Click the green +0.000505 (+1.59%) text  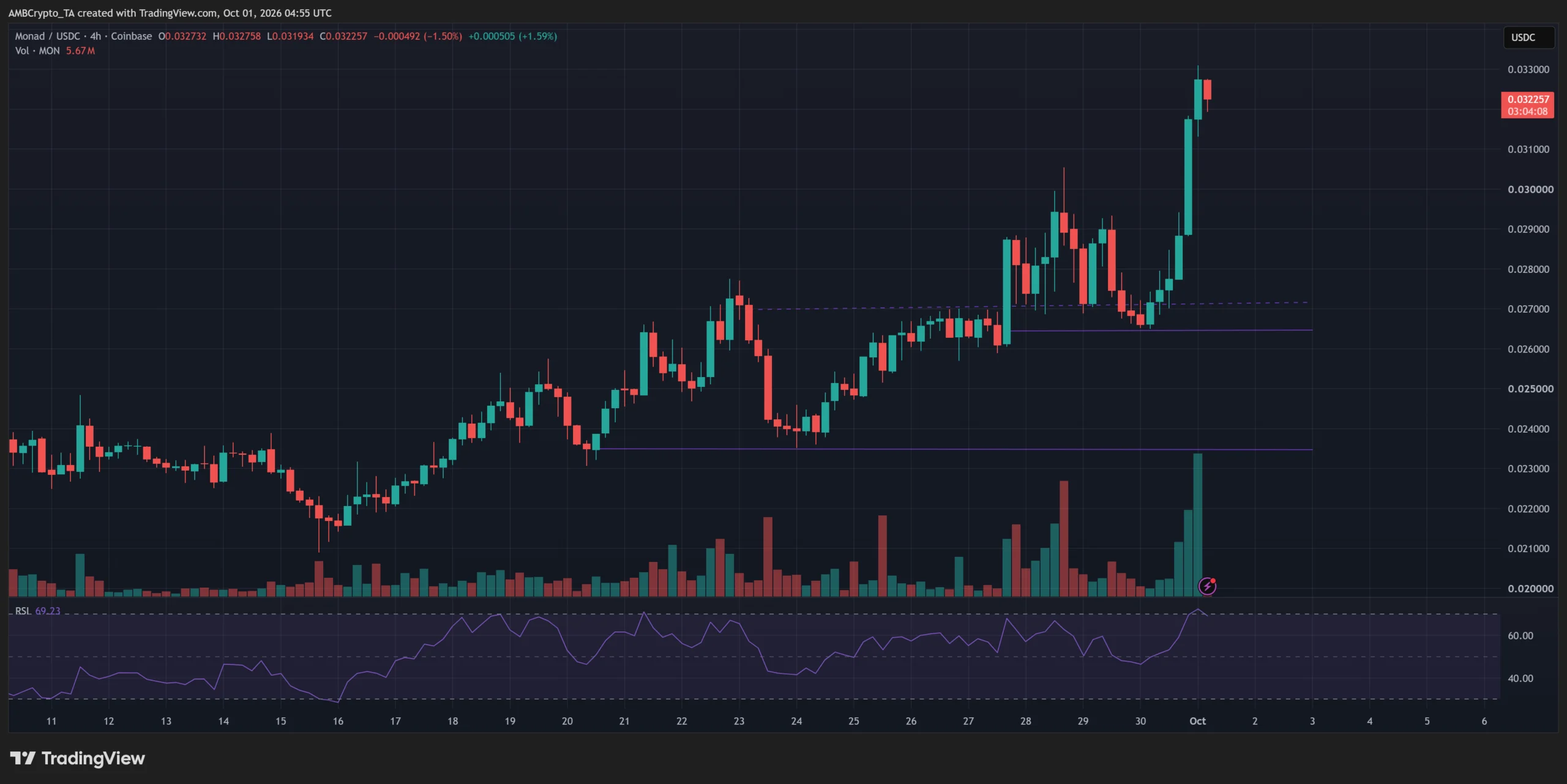513,36
